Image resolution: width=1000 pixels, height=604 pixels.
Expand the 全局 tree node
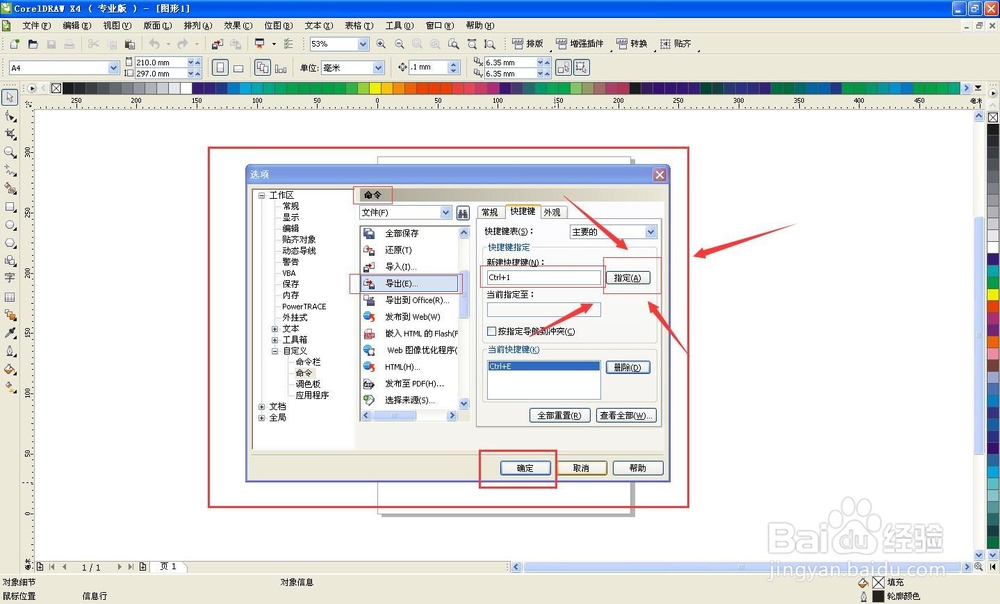tap(261, 418)
